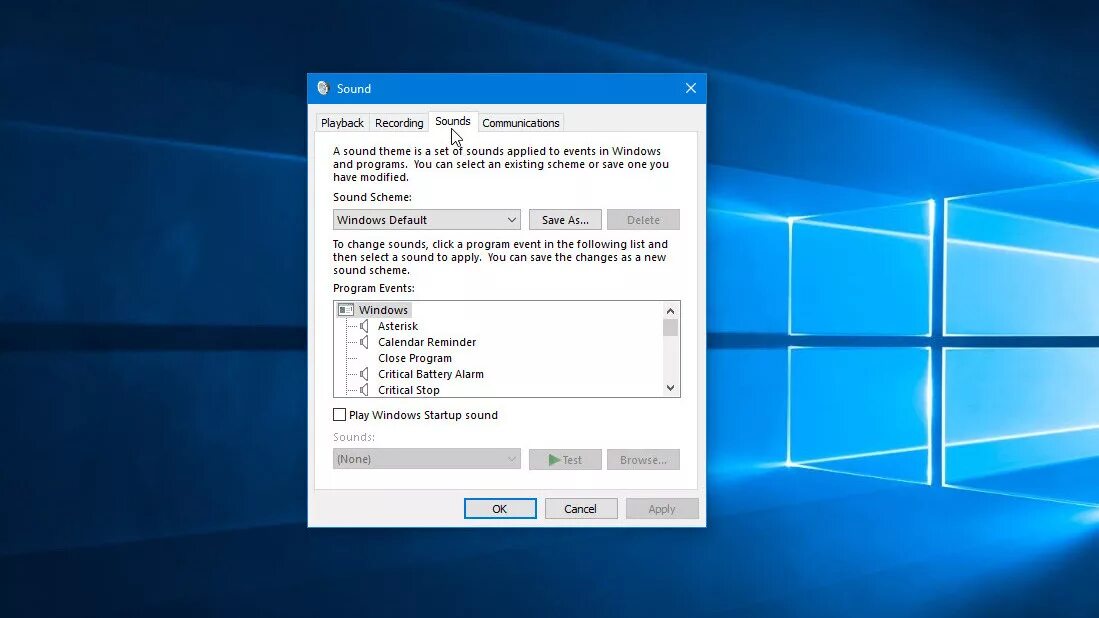Click the Cancel button
Screen dimensions: 1099x618
point(580,509)
